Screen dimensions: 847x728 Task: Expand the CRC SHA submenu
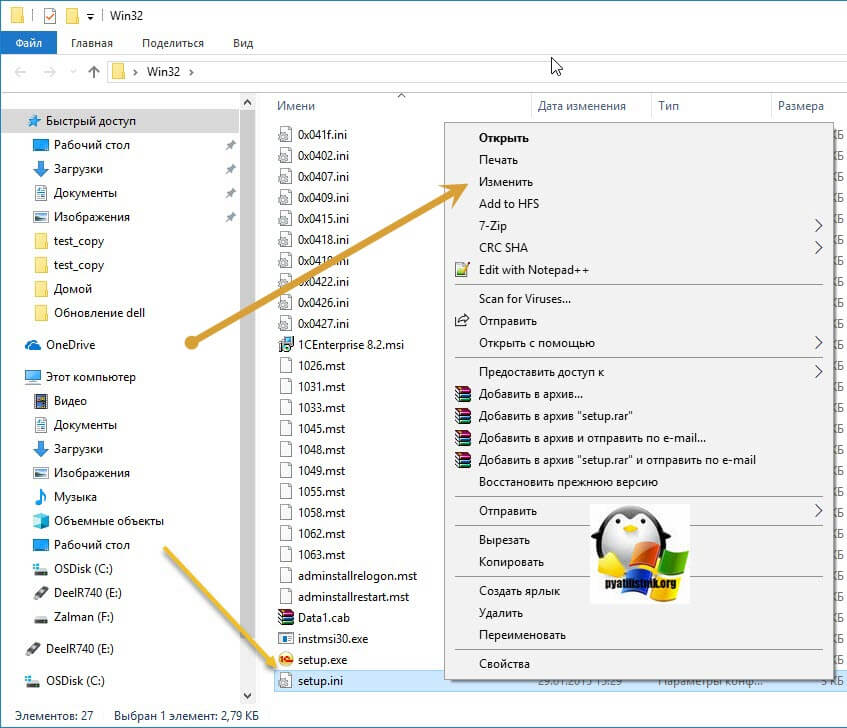click(x=818, y=248)
